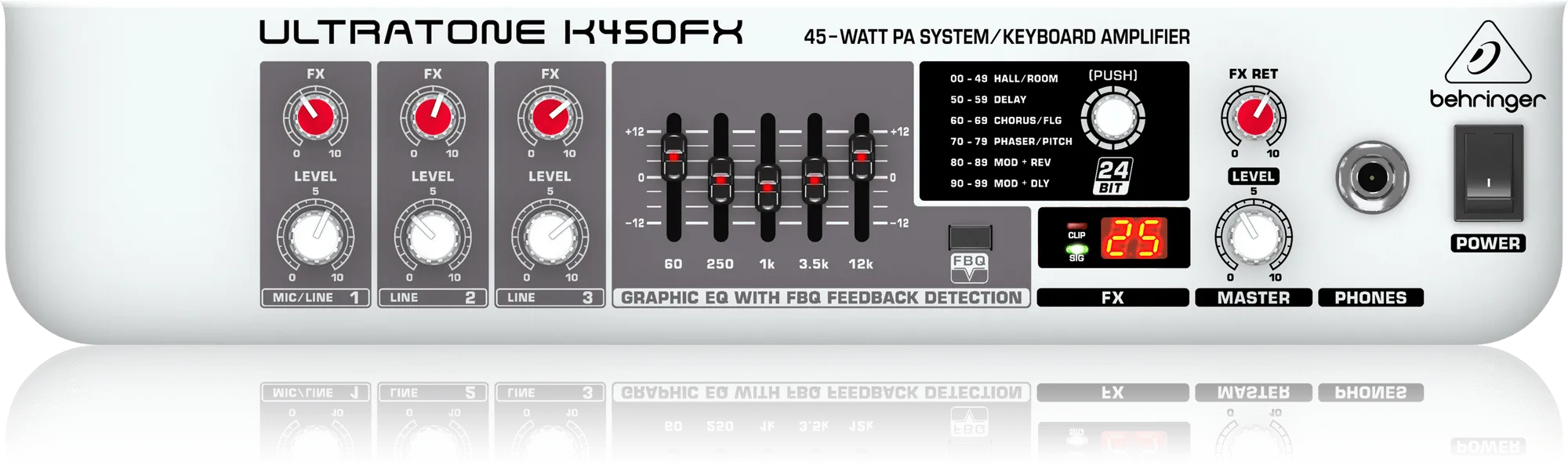Screen dimensions: 1568x465
Task: Click the black MASTER section label
Action: coord(1253,298)
